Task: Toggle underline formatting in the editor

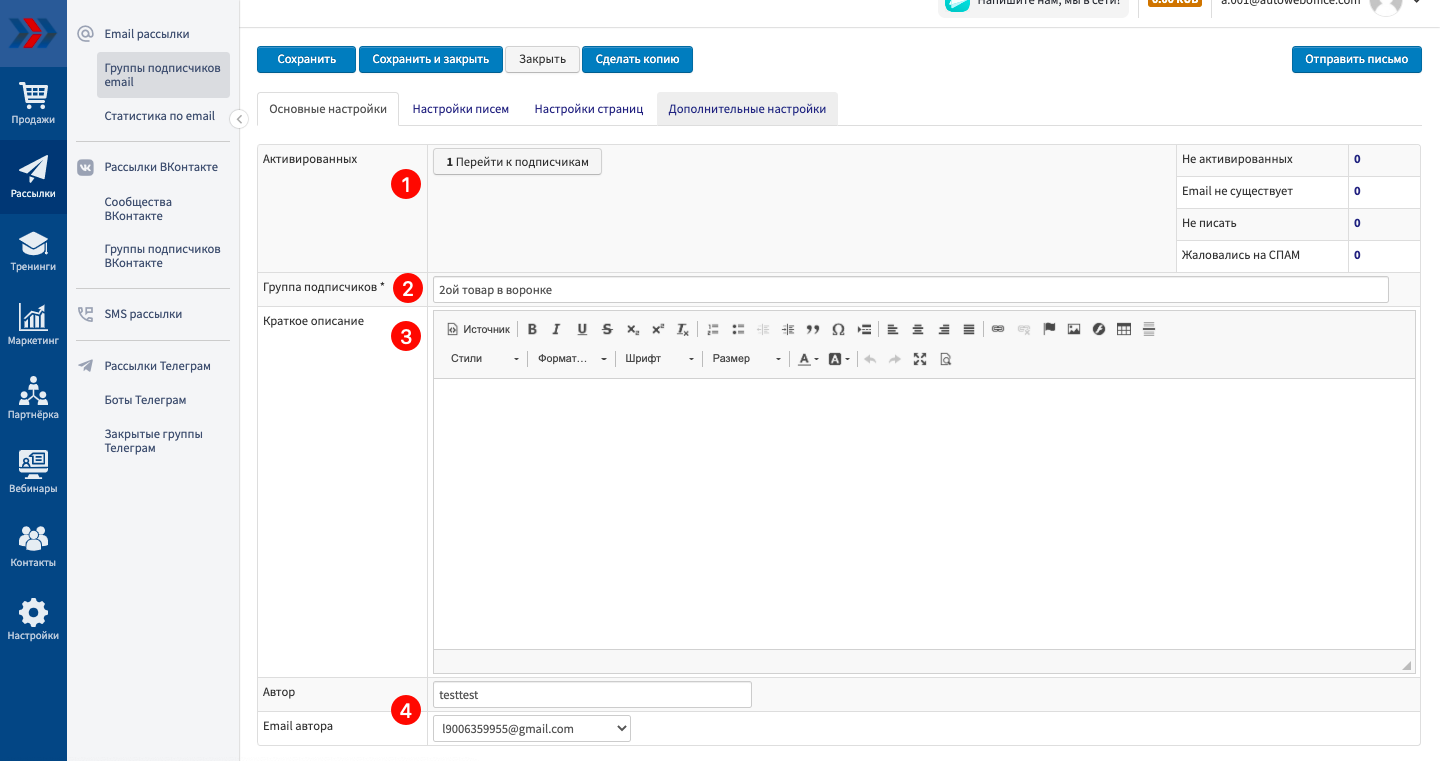Action: point(582,329)
